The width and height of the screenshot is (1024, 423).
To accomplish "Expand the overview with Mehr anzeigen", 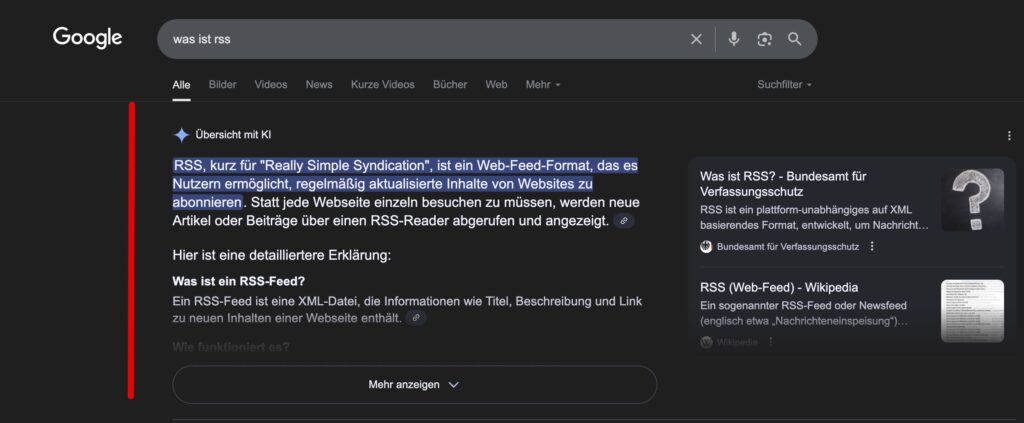I will pyautogui.click(x=415, y=384).
